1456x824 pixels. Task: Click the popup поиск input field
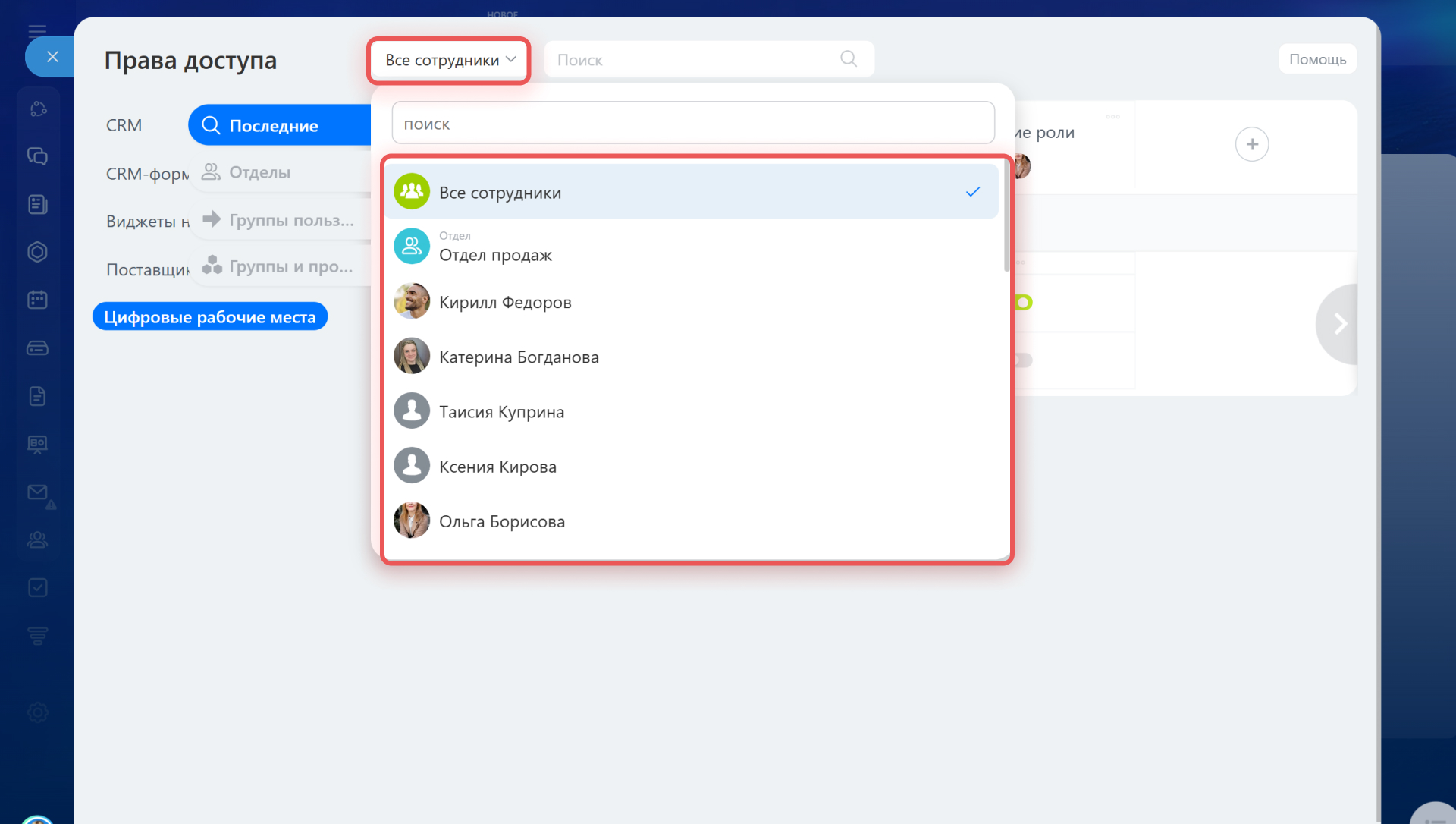pos(692,124)
